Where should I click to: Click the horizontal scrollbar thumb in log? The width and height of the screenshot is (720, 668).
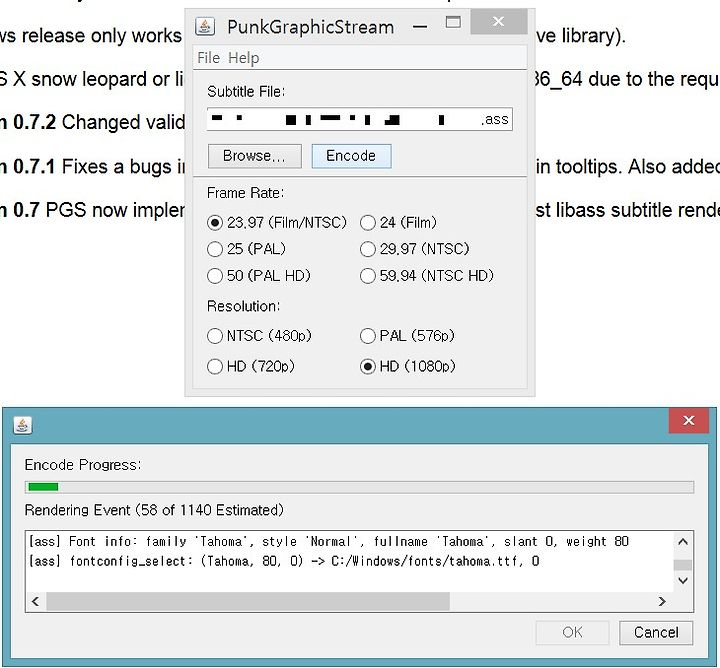coord(248,601)
